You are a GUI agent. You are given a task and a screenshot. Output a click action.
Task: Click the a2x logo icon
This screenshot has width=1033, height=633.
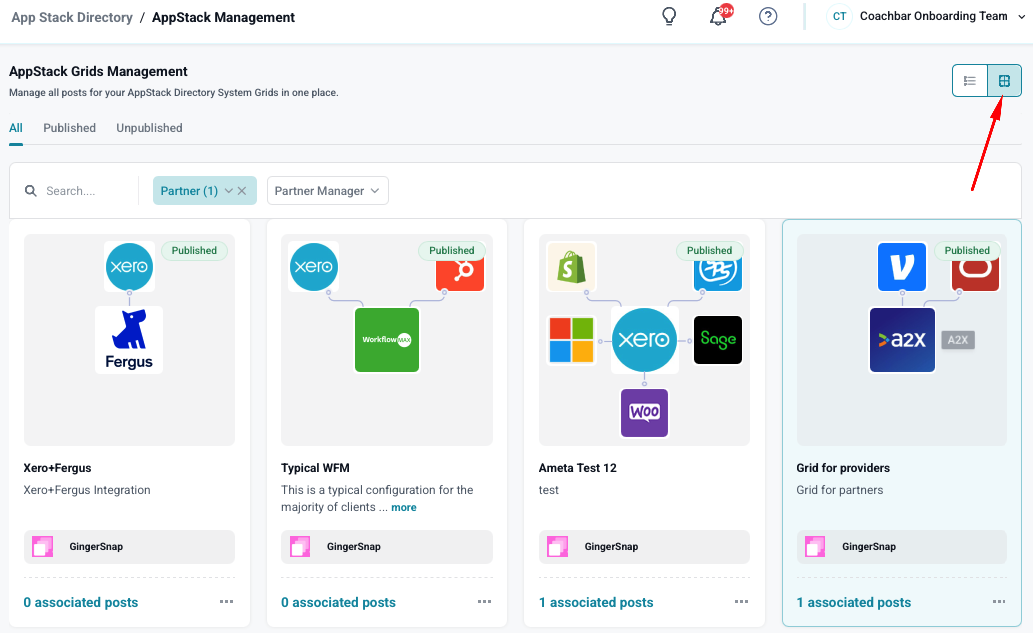(902, 340)
